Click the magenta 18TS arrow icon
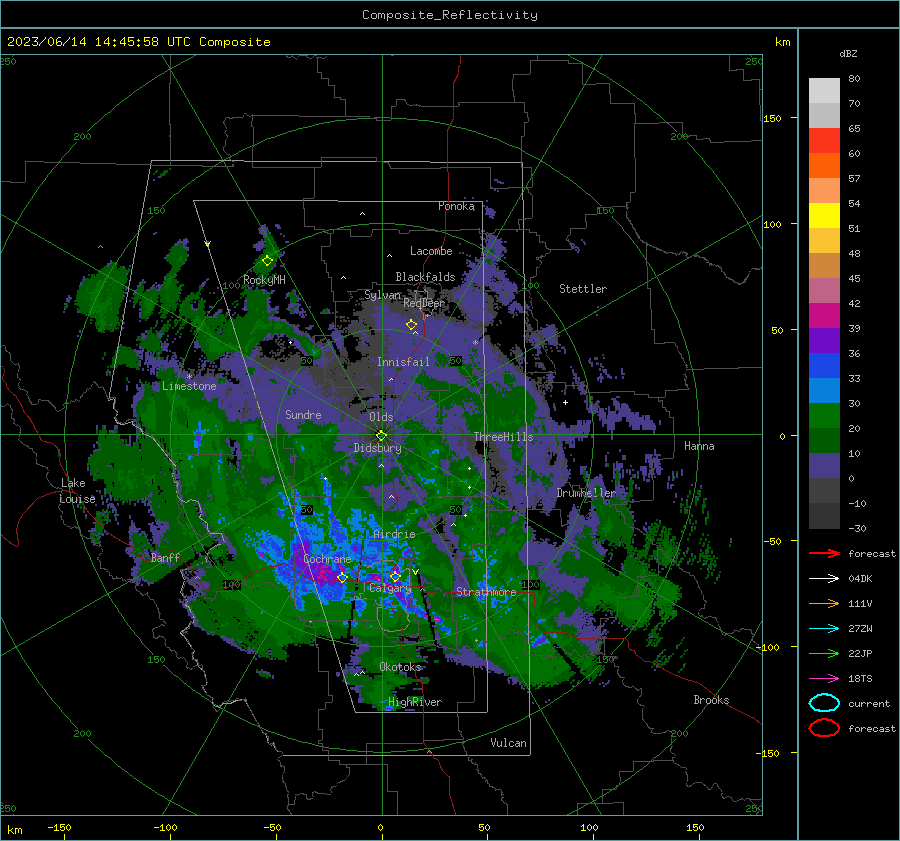 (824, 679)
